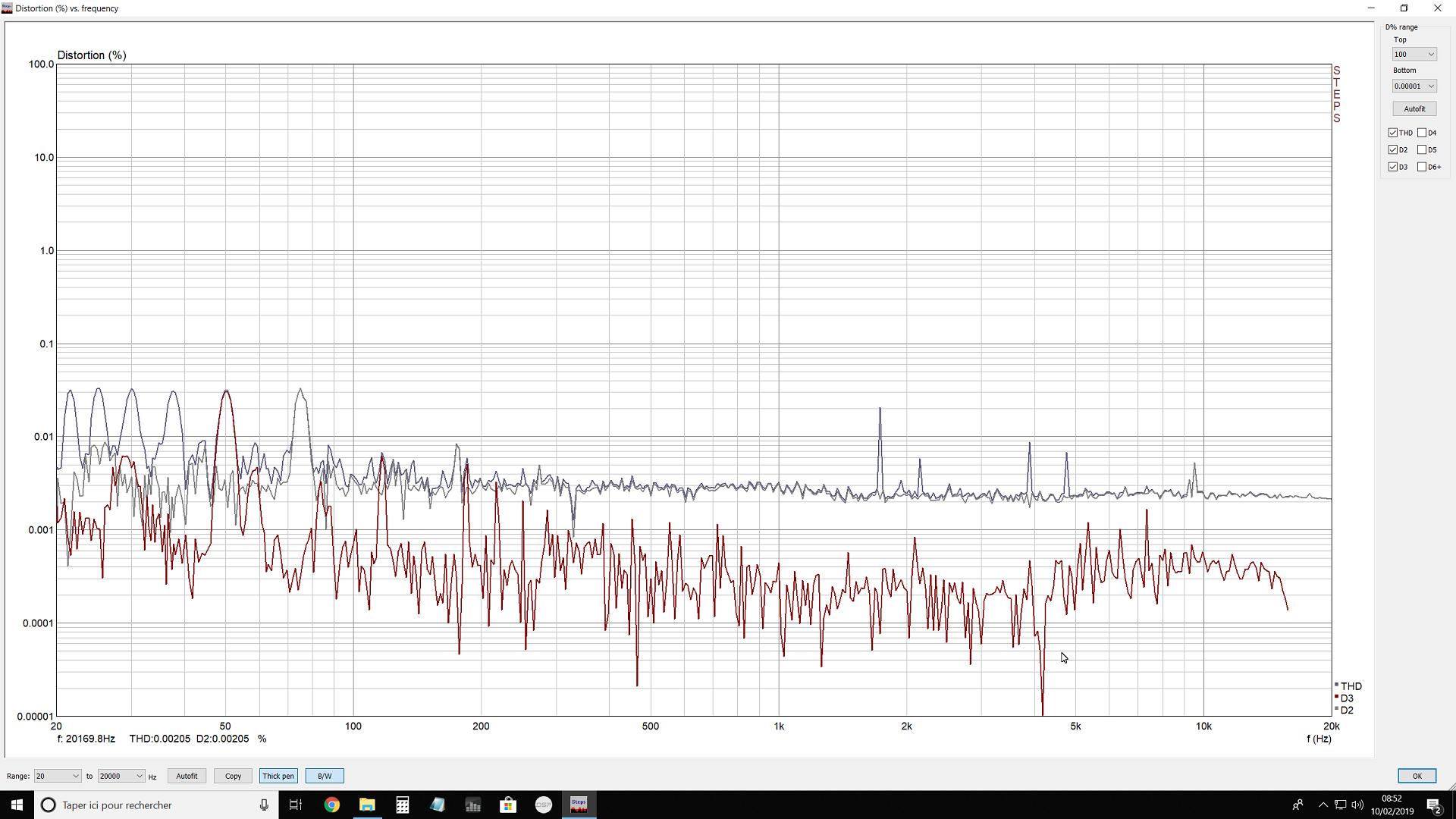Click the Copy button
The image size is (1456, 819).
coord(233,776)
